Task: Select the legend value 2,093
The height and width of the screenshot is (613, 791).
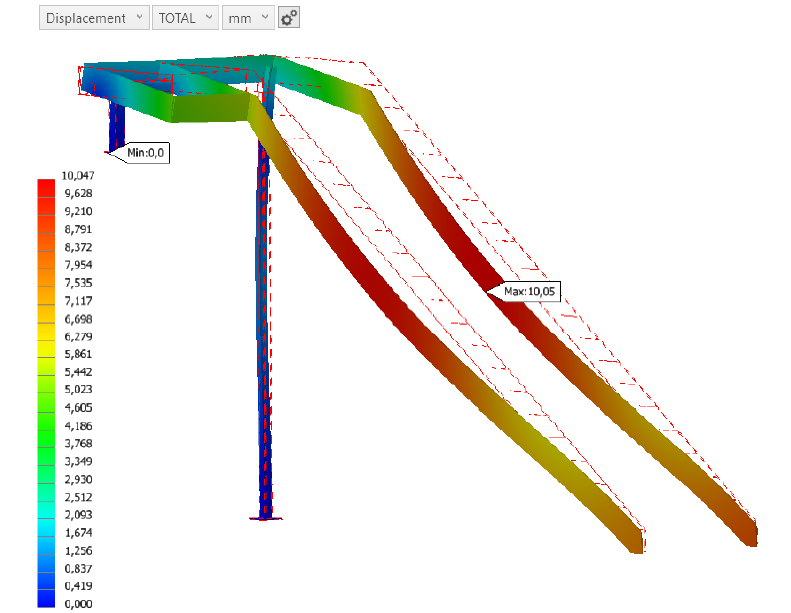Action: click(x=78, y=515)
